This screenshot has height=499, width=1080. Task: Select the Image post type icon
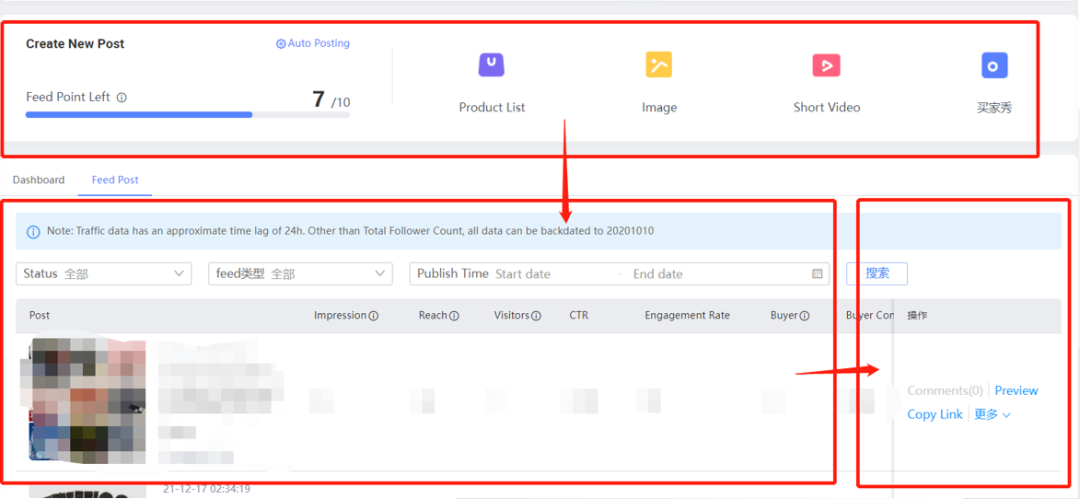(x=658, y=66)
